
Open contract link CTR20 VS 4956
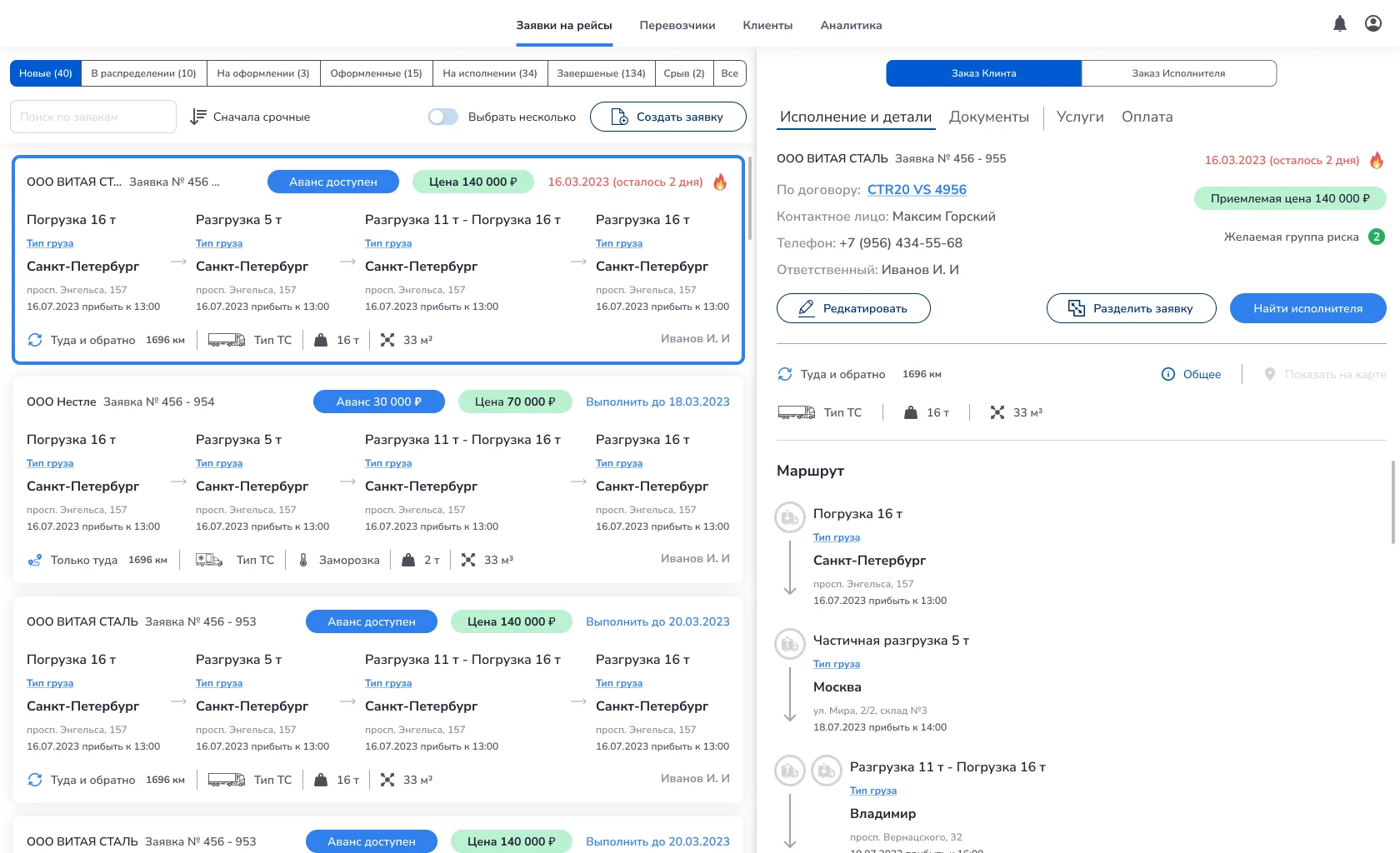tap(917, 190)
